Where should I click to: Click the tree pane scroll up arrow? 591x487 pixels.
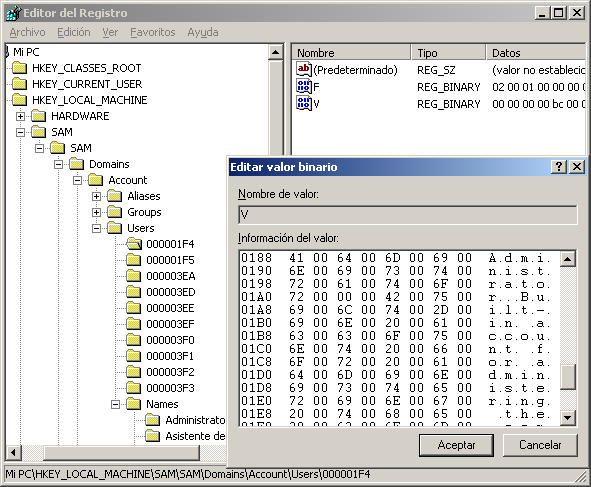(x=276, y=52)
